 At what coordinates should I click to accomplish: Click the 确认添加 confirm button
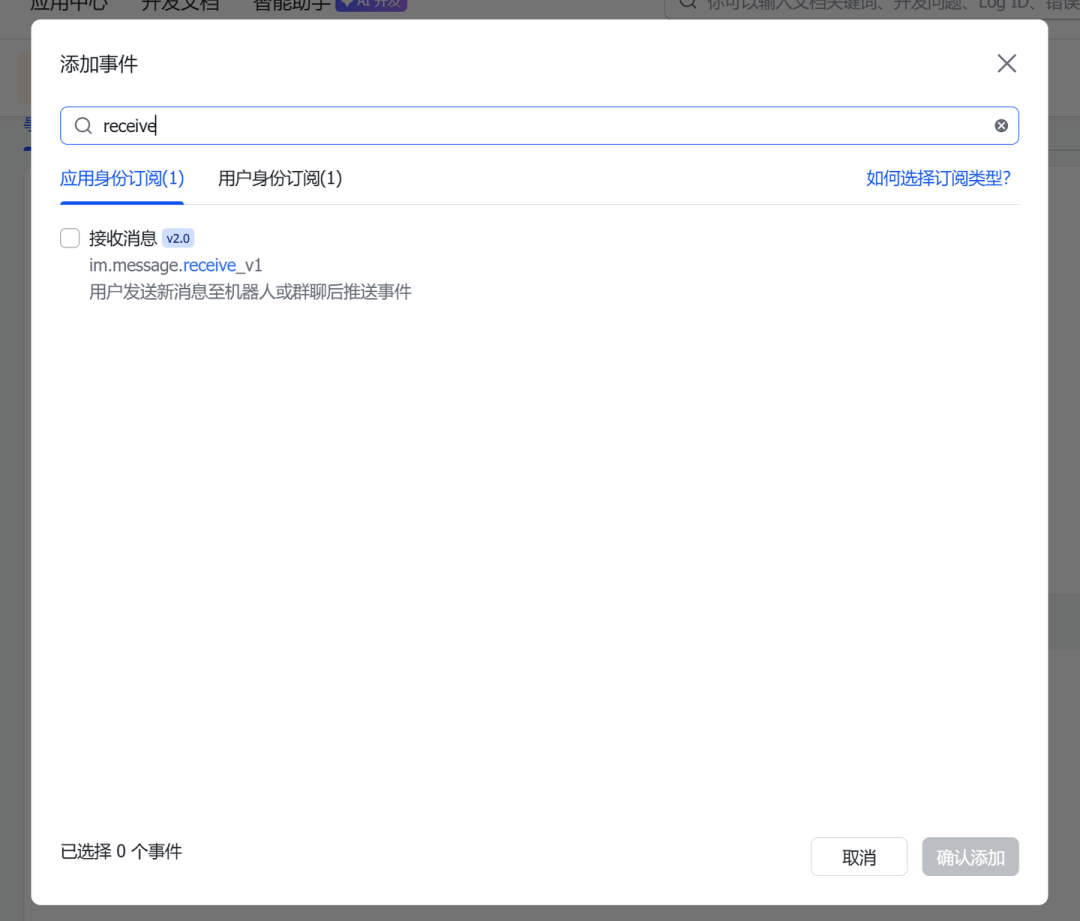click(x=969, y=856)
